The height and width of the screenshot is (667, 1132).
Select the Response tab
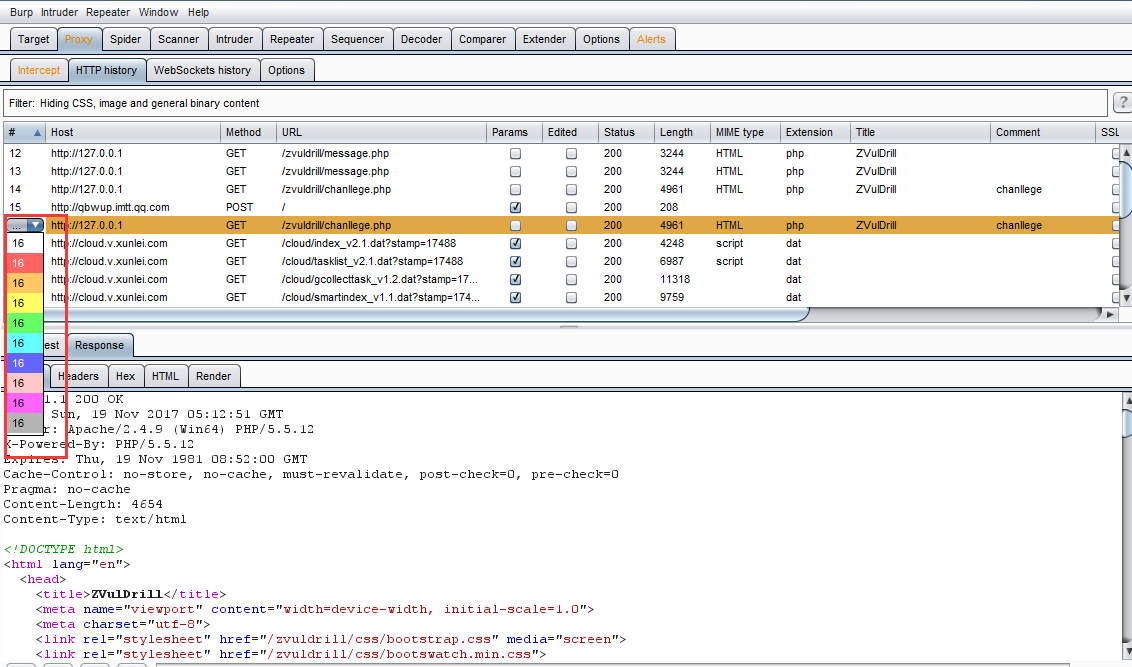coord(100,345)
